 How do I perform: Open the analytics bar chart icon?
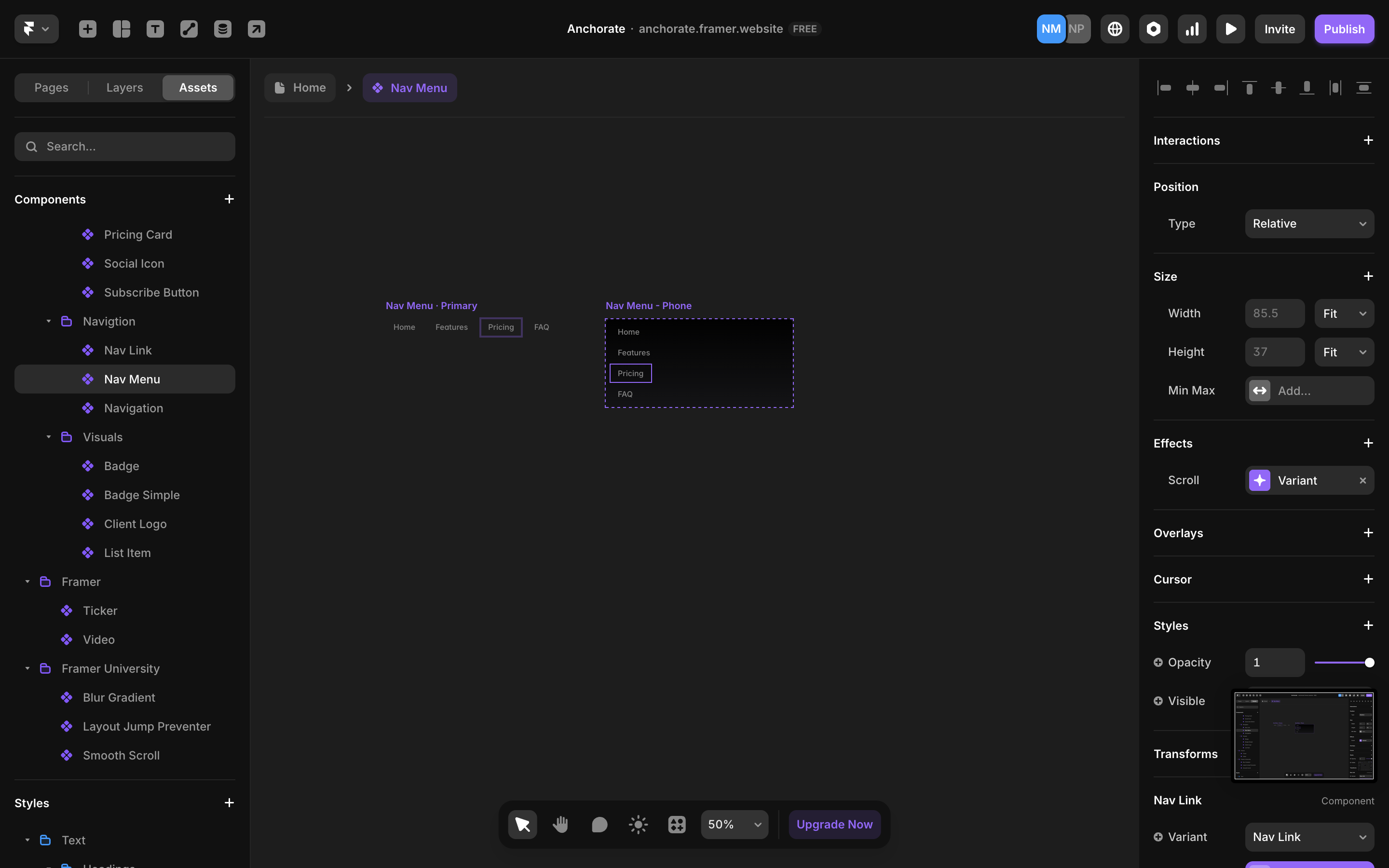(x=1192, y=29)
